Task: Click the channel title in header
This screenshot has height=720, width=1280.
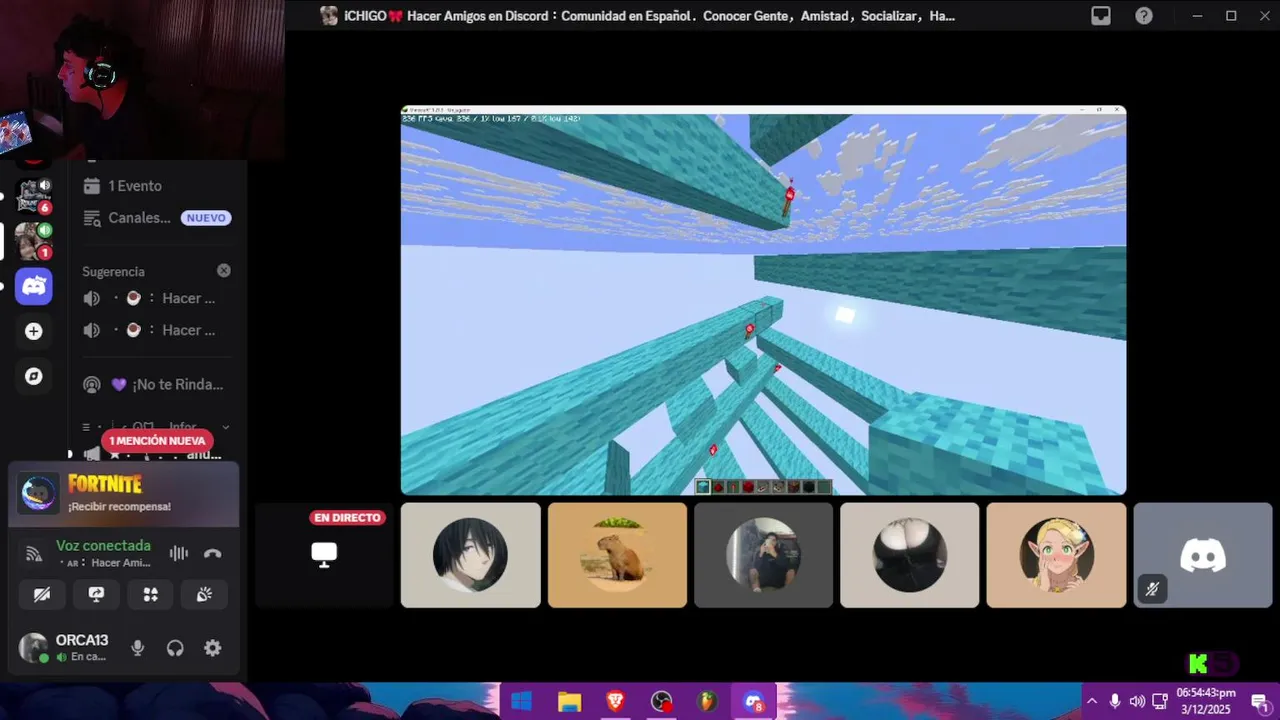Action: click(x=649, y=16)
